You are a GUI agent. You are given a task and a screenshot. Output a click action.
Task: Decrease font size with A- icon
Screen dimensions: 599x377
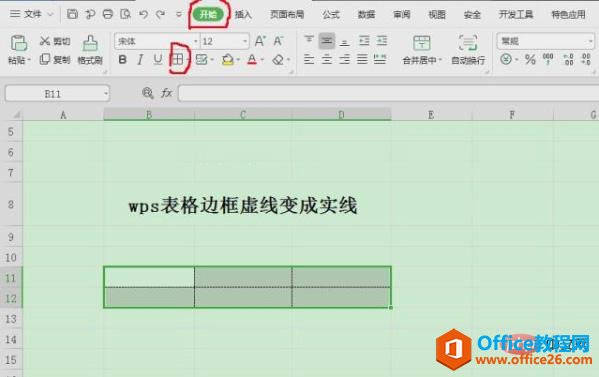coord(278,41)
